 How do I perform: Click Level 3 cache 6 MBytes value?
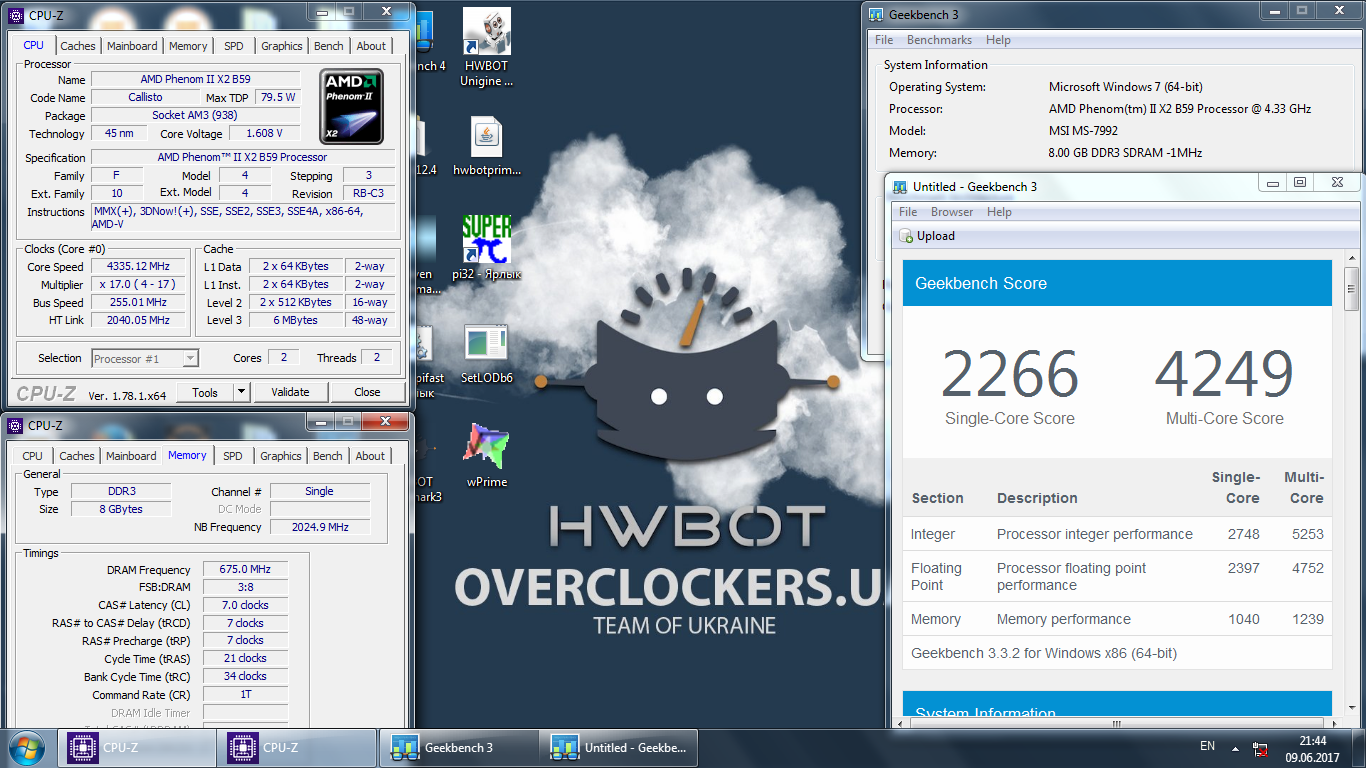[296, 320]
